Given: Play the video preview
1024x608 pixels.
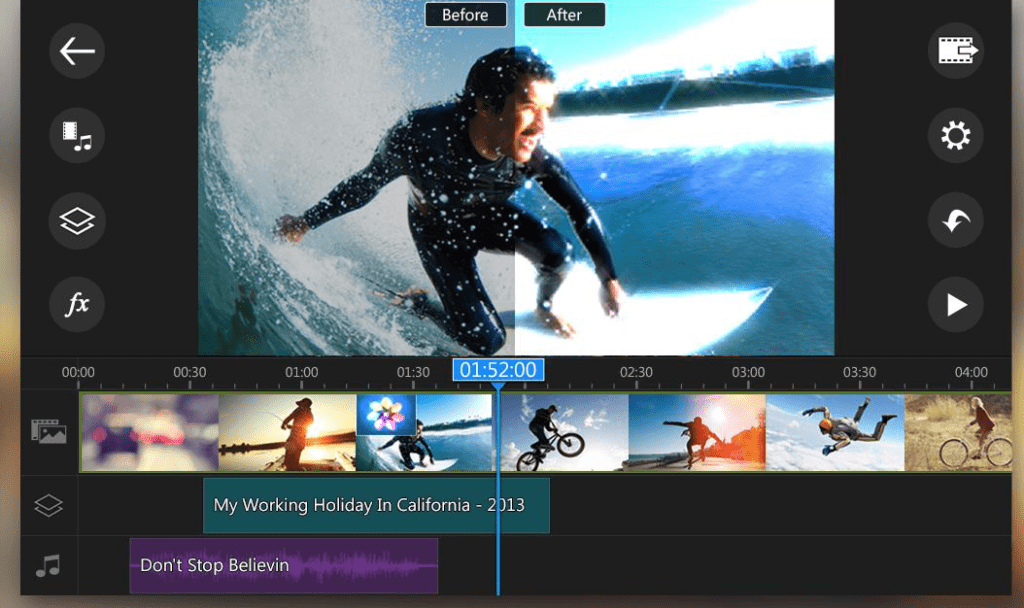Looking at the screenshot, I should 955,305.
